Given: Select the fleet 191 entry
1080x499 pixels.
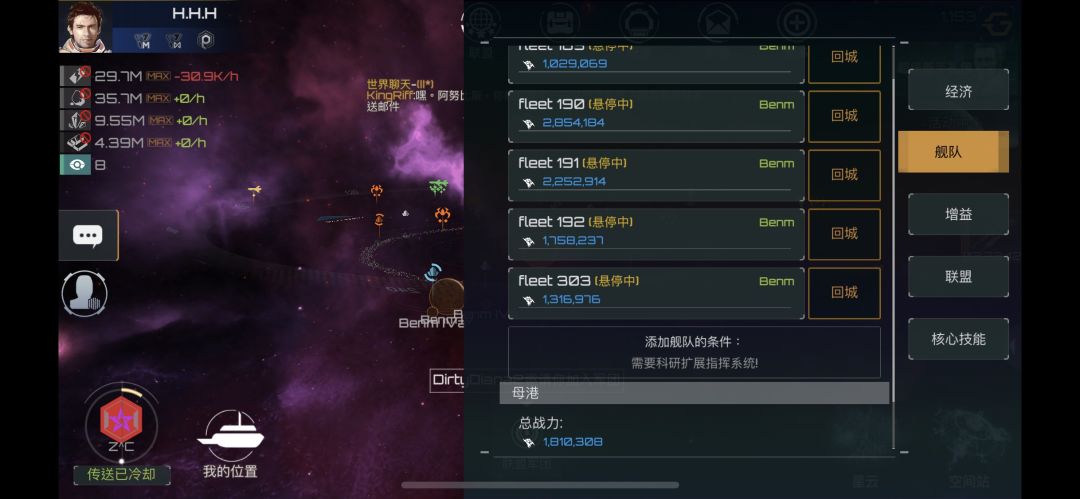Looking at the screenshot, I should [656, 175].
